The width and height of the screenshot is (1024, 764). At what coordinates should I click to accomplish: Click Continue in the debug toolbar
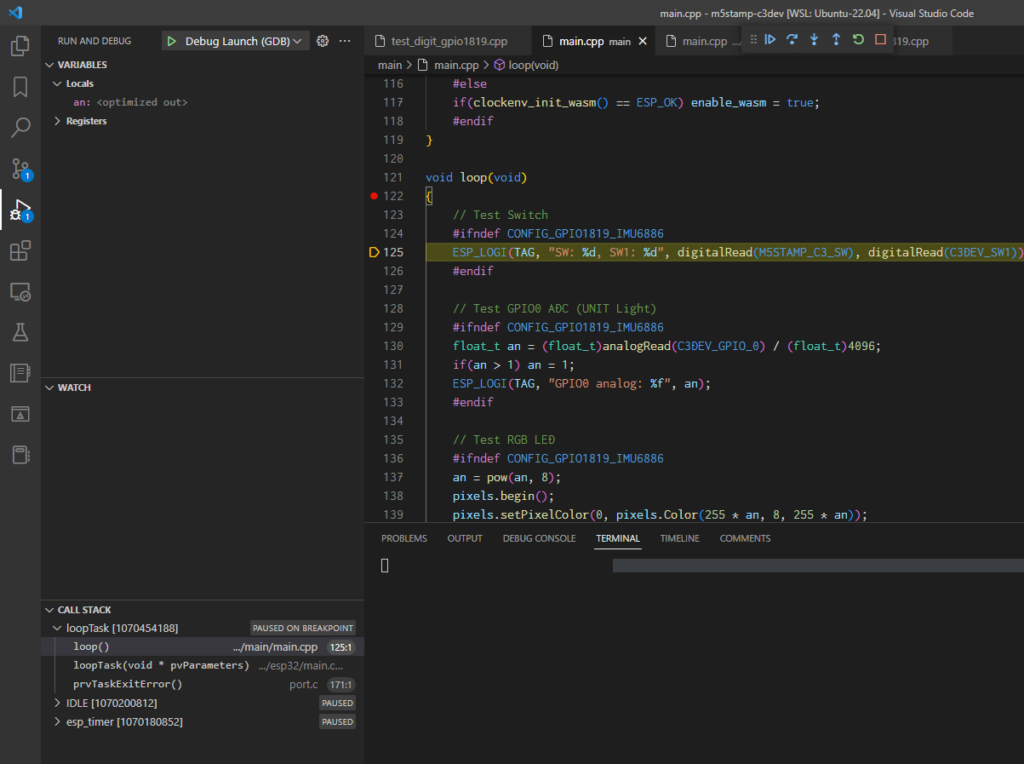770,40
